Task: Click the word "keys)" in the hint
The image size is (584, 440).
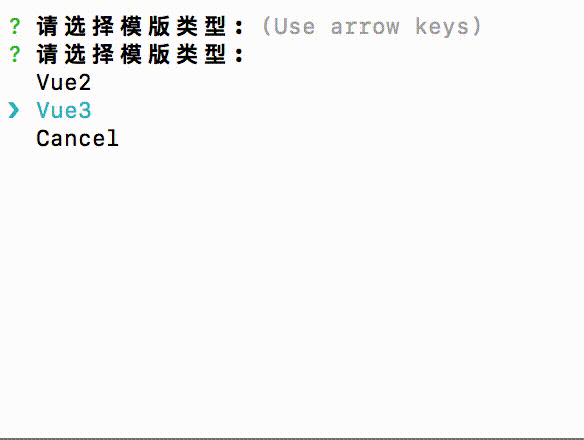Action: (x=448, y=26)
